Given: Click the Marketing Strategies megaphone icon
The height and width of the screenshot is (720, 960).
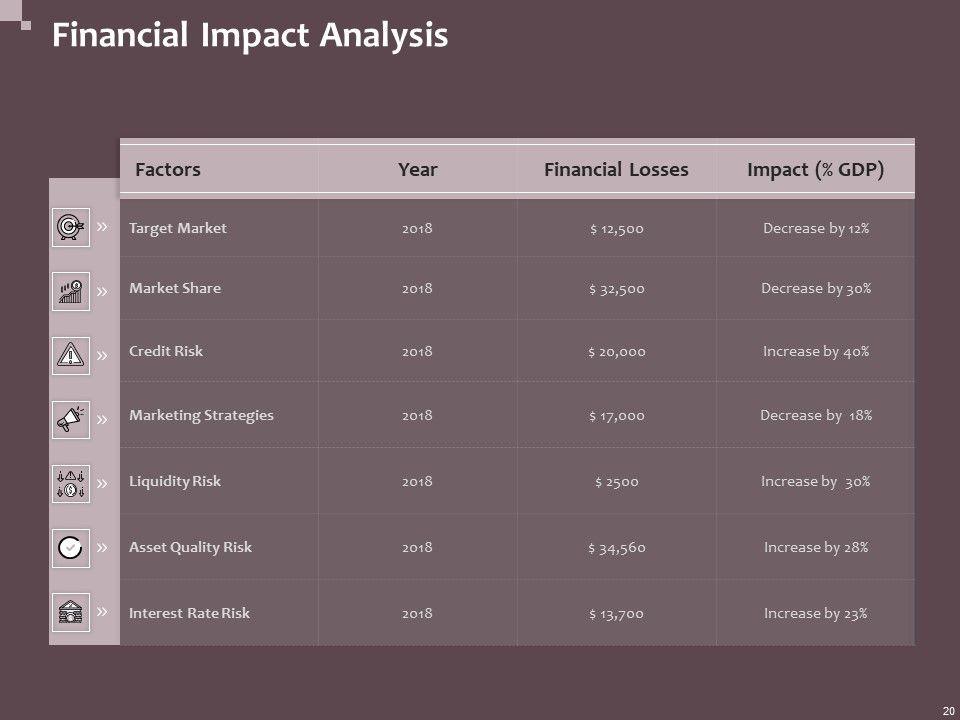Looking at the screenshot, I should [70, 420].
